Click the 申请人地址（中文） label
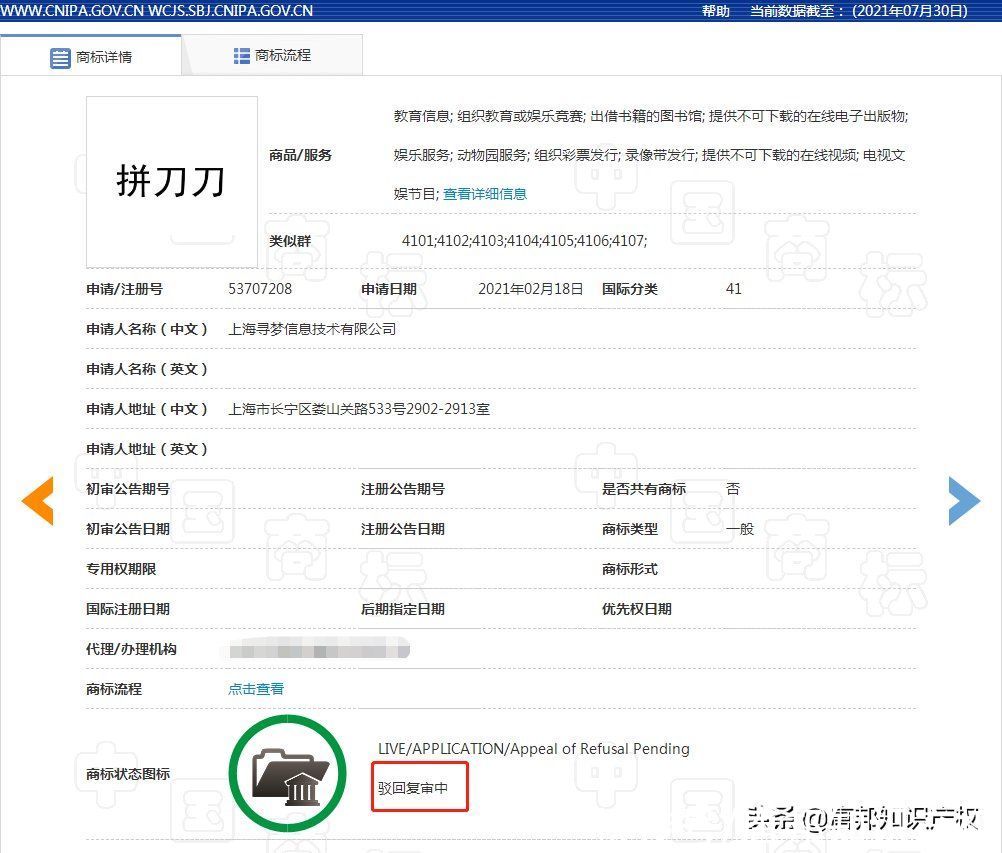Screen dimensions: 1002x853 pos(147,409)
